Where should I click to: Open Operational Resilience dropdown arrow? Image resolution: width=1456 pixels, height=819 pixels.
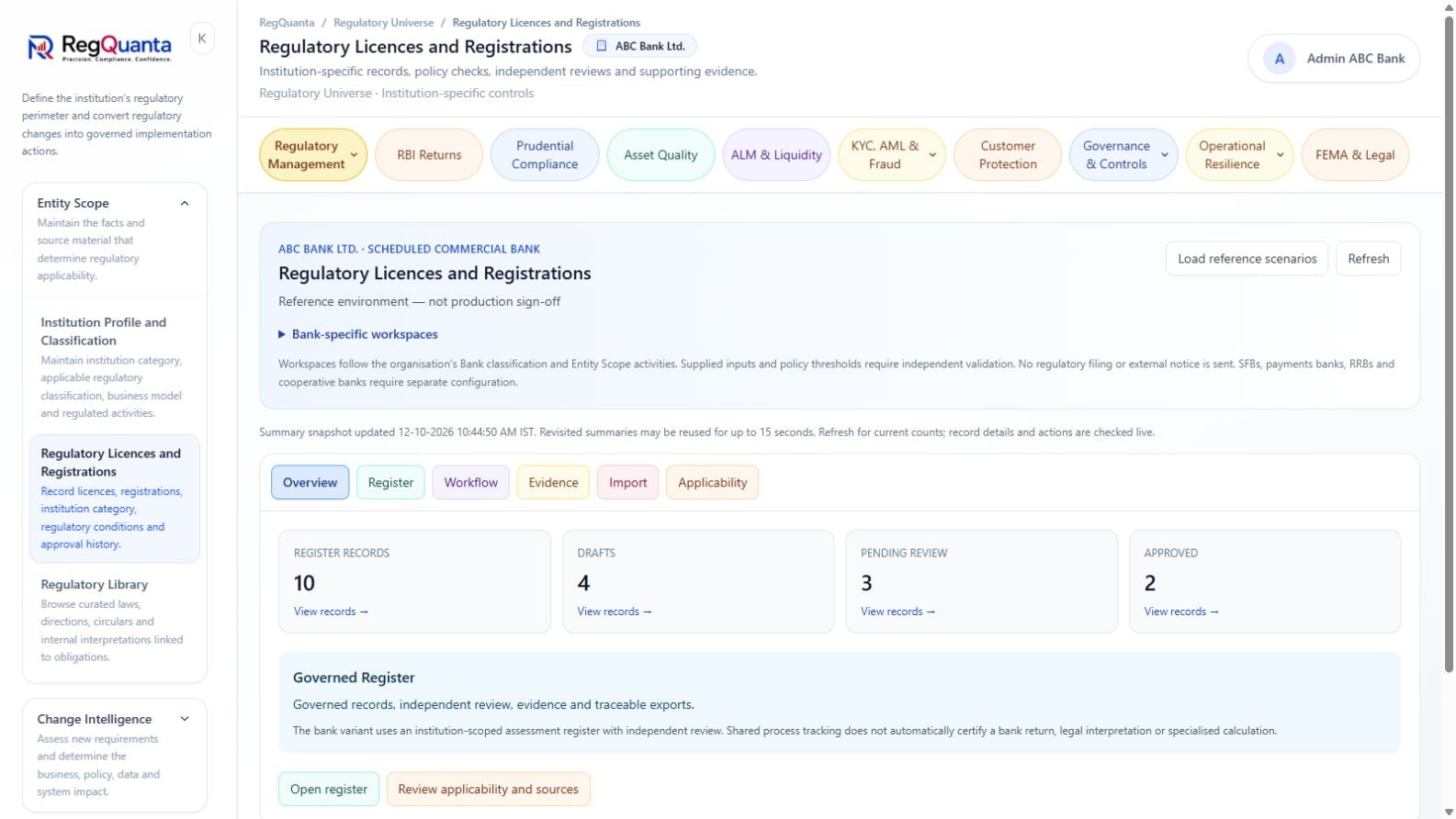pyautogui.click(x=1281, y=155)
